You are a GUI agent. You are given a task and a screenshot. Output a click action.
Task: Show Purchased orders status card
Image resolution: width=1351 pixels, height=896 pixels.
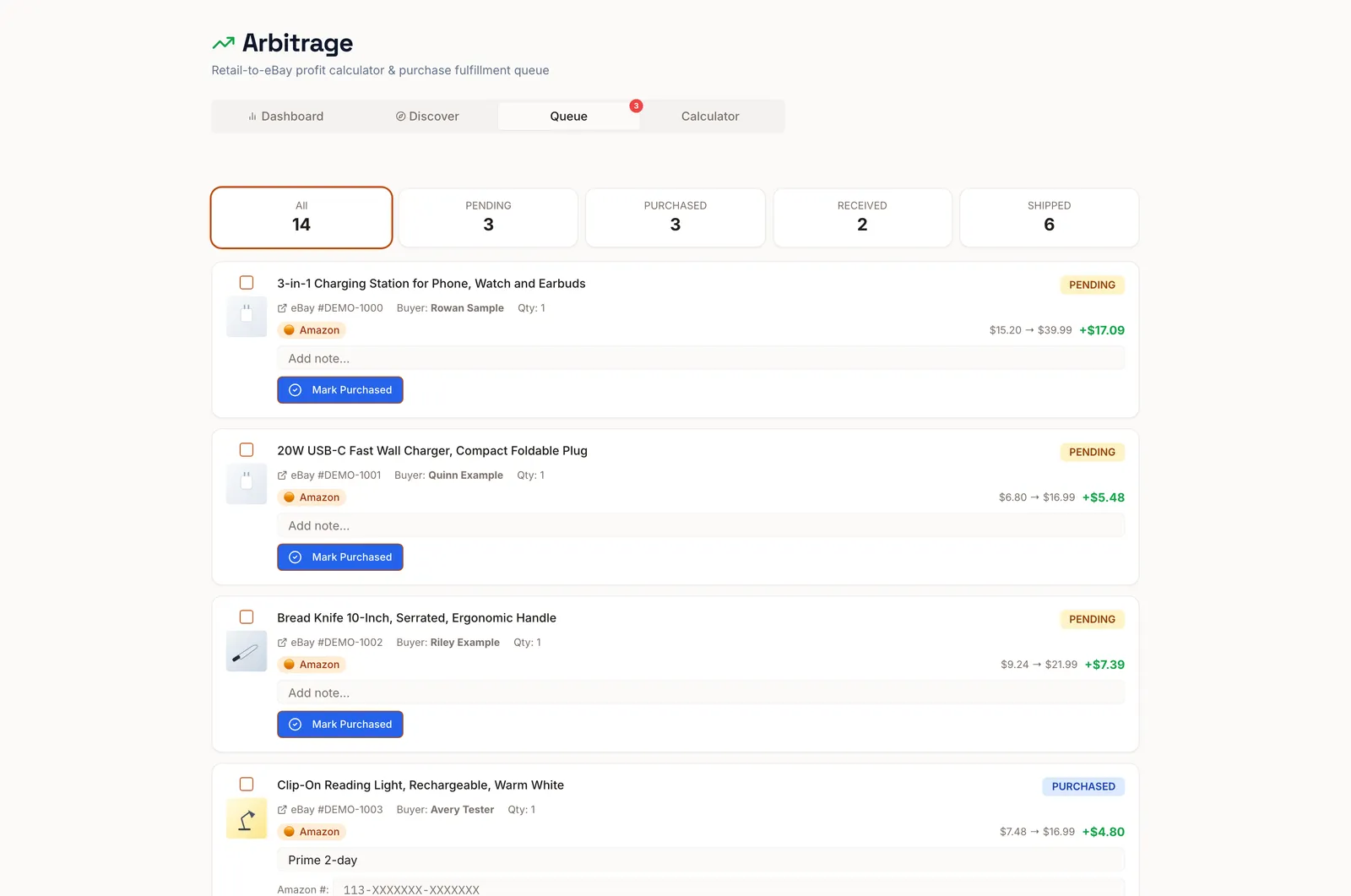pyautogui.click(x=675, y=218)
